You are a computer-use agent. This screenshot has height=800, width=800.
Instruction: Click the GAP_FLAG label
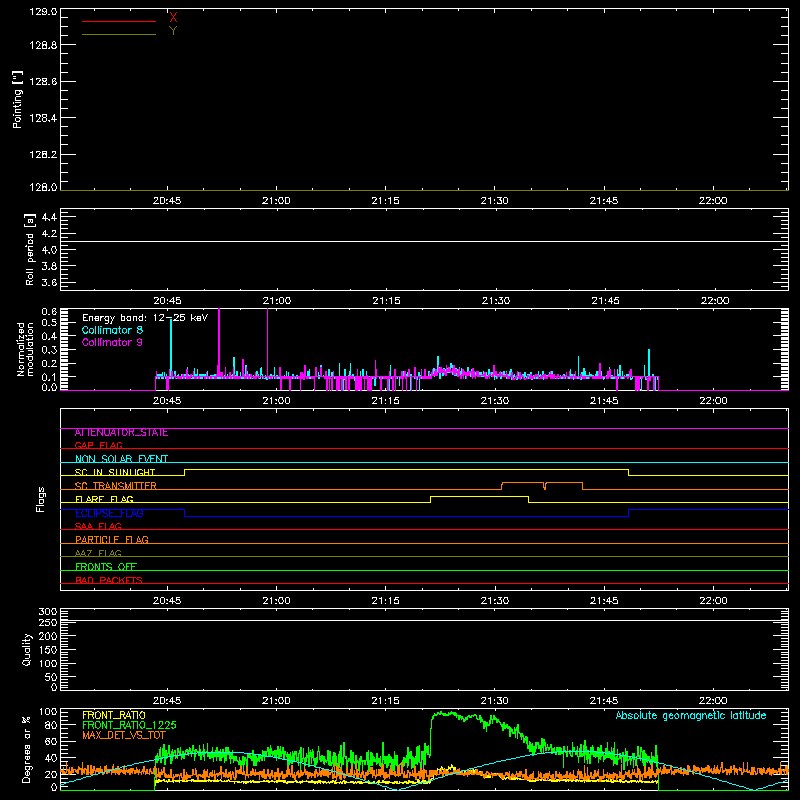pos(98,445)
